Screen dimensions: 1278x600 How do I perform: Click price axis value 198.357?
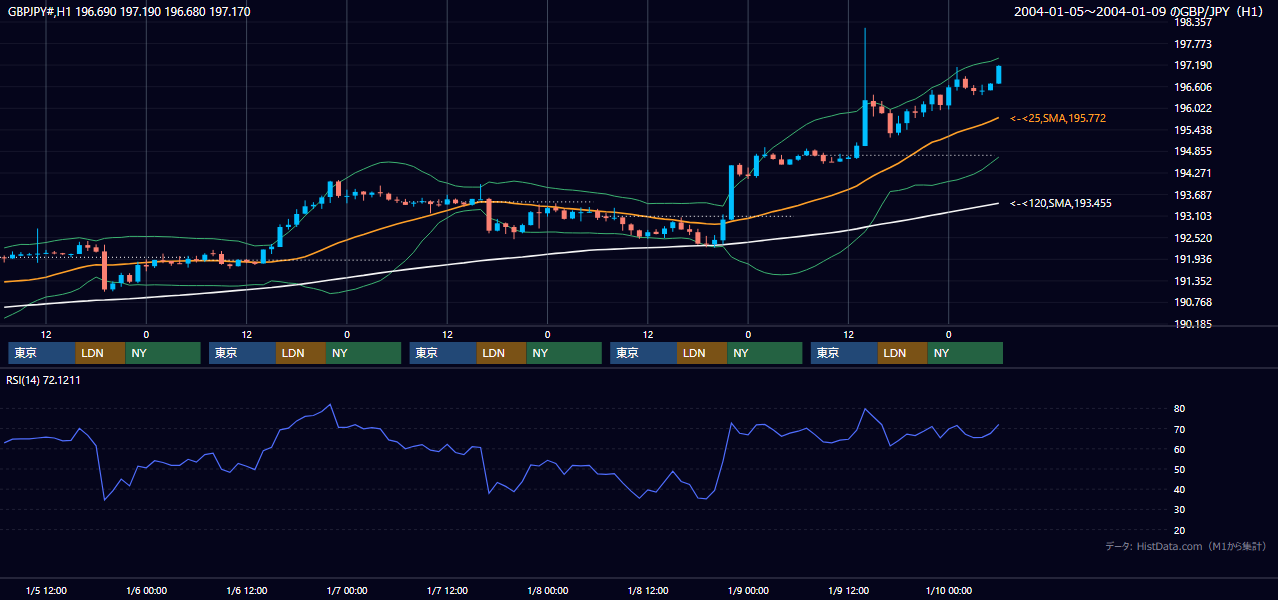[x=1192, y=22]
